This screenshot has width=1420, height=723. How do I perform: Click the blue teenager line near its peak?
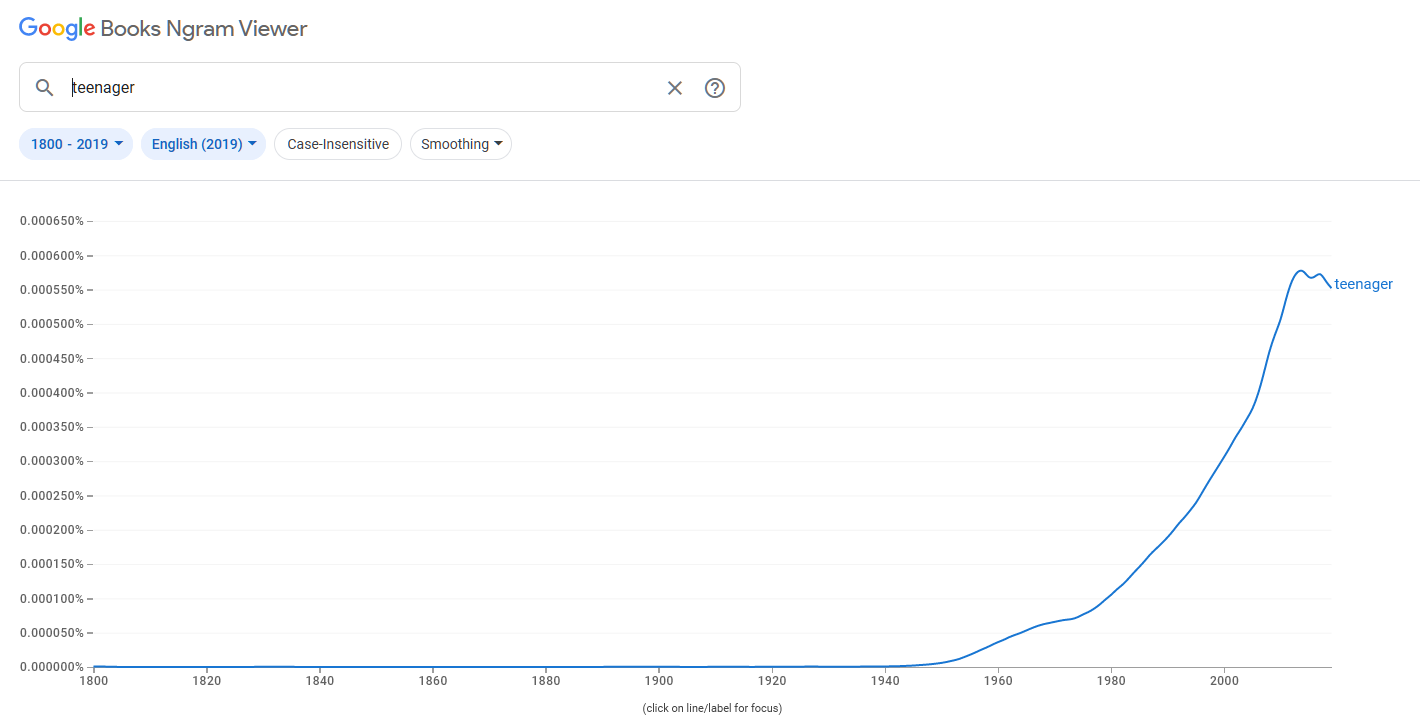(x=1299, y=271)
